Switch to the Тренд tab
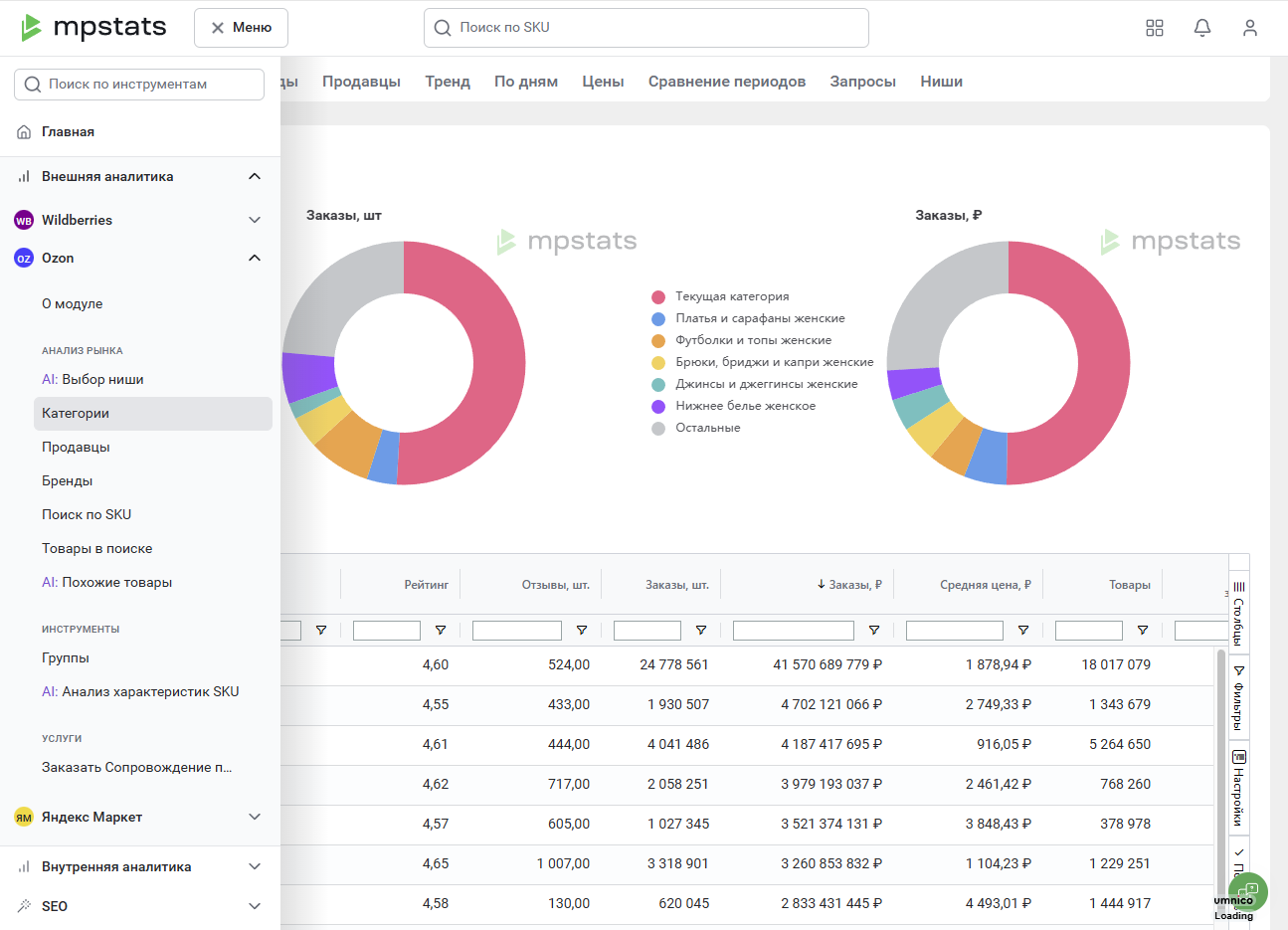Screen dimensions: 1288x930 (x=448, y=82)
